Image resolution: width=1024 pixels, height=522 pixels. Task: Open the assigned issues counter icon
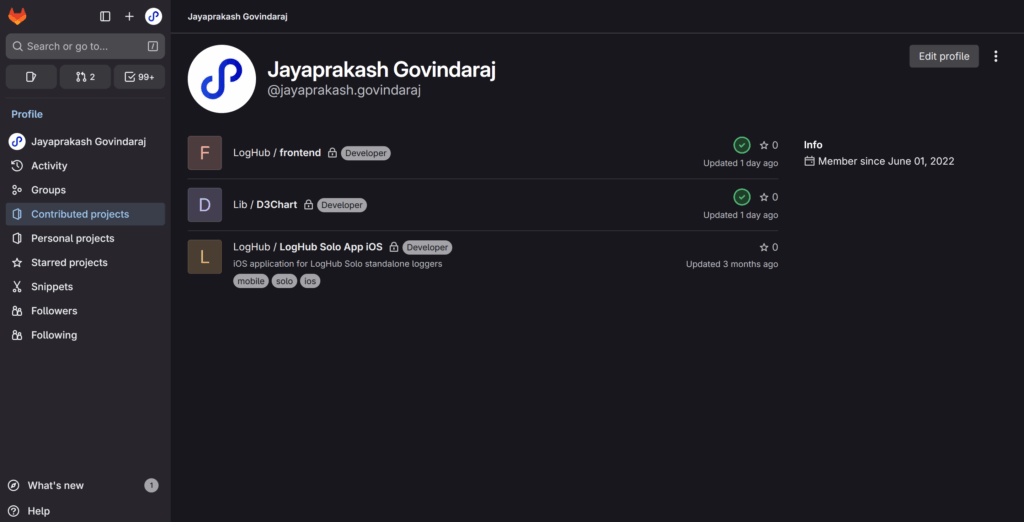pyautogui.click(x=31, y=77)
